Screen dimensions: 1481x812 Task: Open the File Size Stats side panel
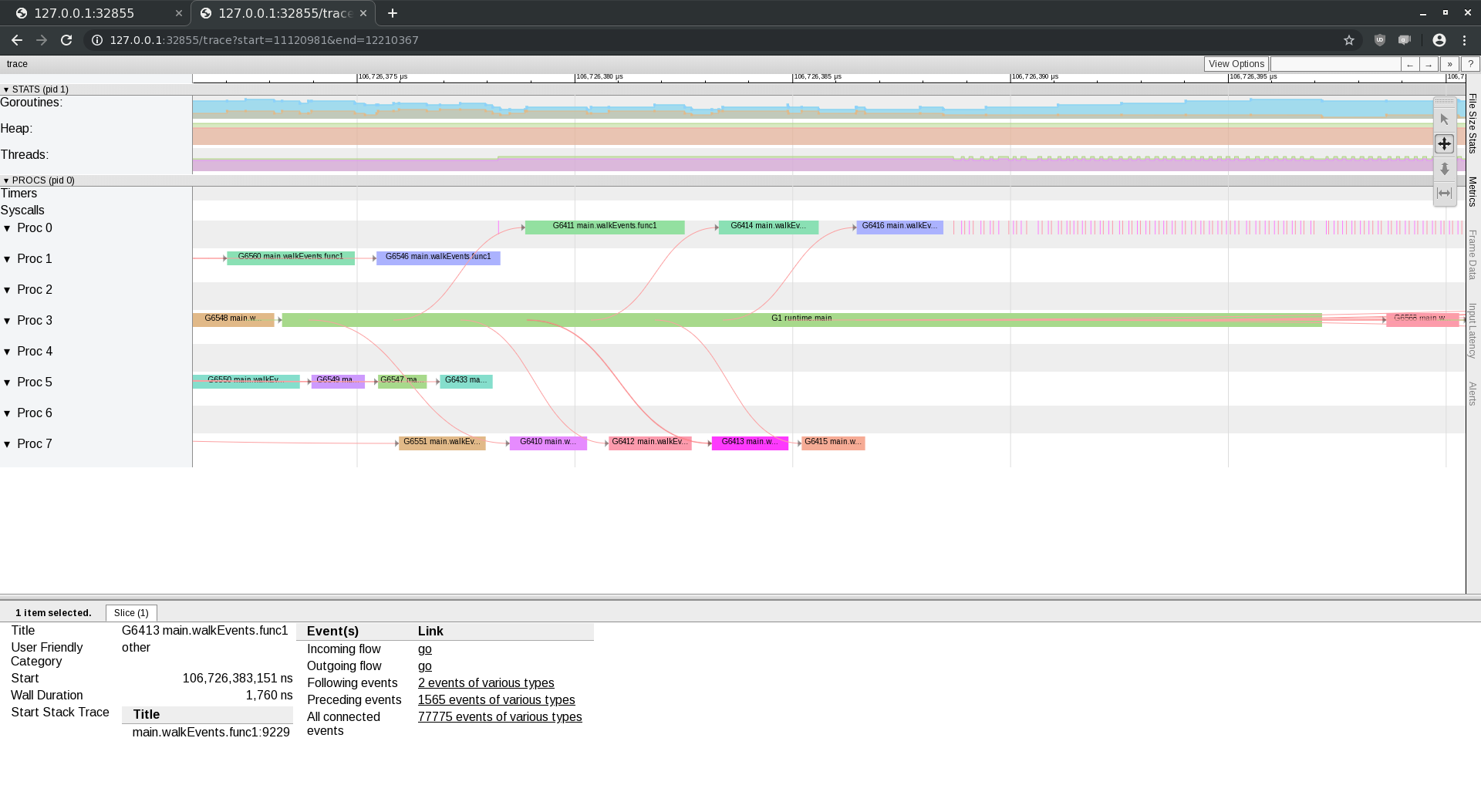point(1473,123)
